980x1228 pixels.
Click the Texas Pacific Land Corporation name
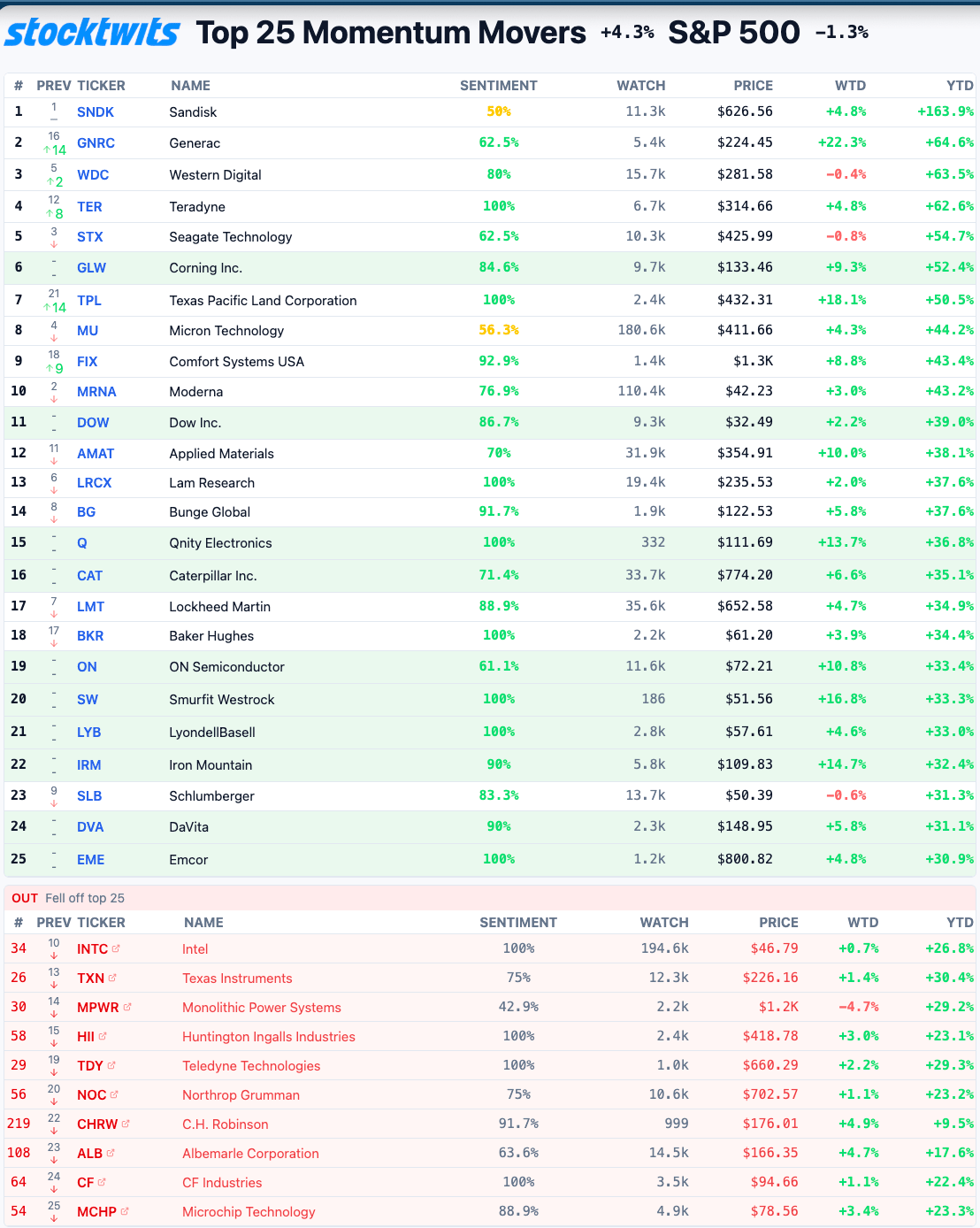264,301
